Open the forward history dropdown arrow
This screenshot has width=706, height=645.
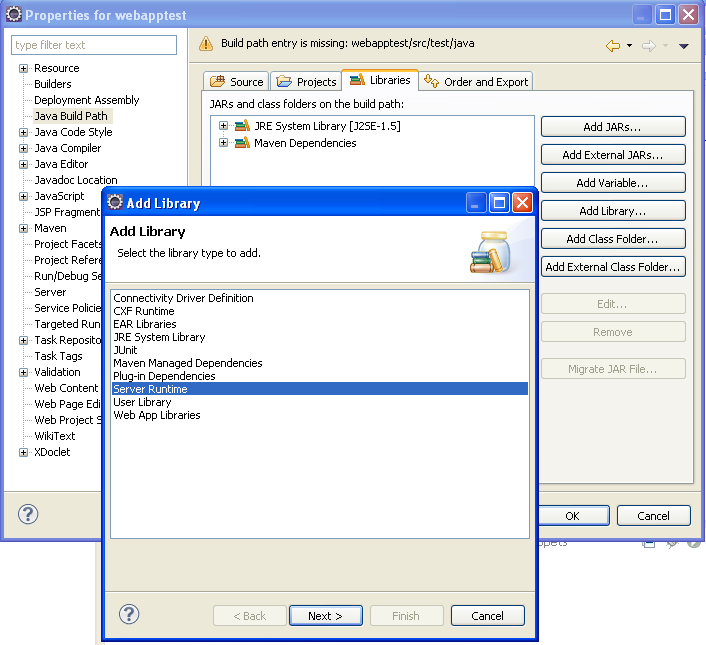(x=665, y=45)
